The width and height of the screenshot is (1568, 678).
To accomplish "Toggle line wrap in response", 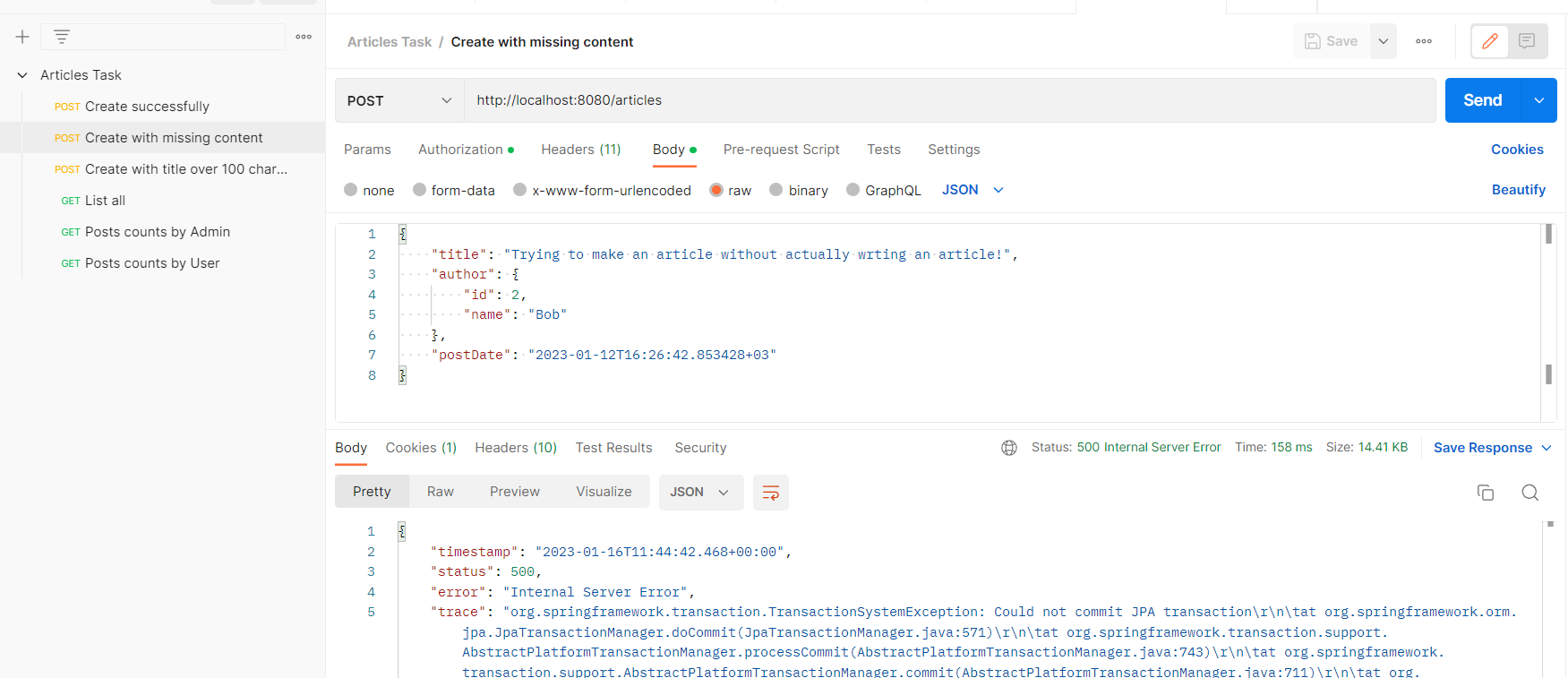I will click(771, 493).
